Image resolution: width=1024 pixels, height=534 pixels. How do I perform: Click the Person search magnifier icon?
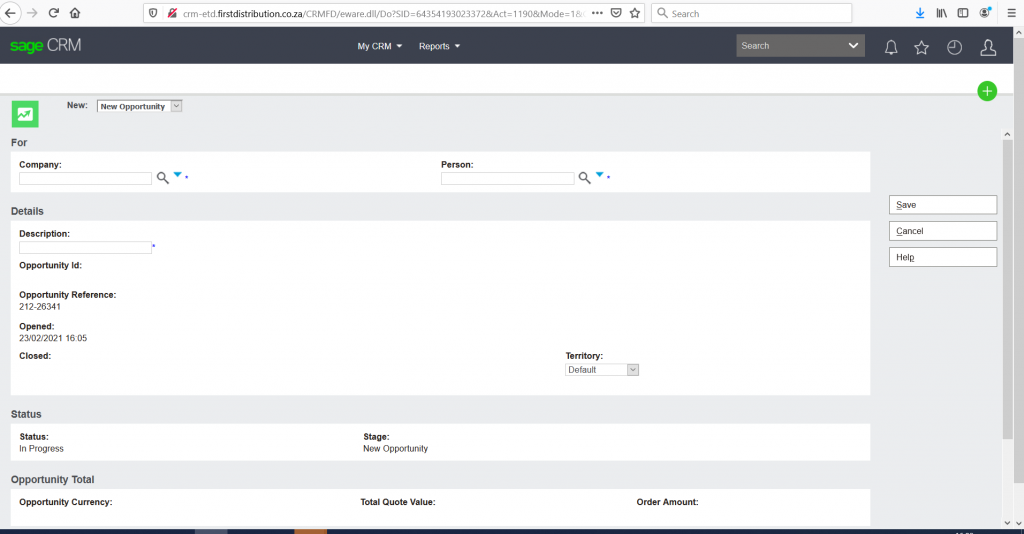pos(584,178)
